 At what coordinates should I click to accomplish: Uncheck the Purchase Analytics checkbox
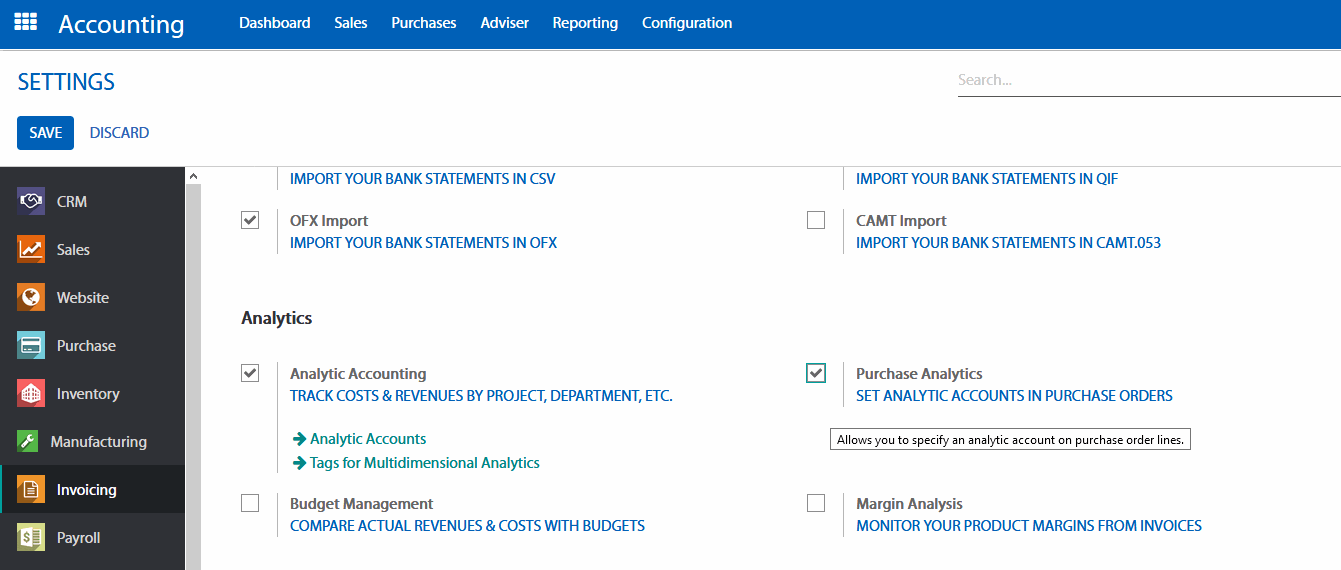pyautogui.click(x=816, y=373)
